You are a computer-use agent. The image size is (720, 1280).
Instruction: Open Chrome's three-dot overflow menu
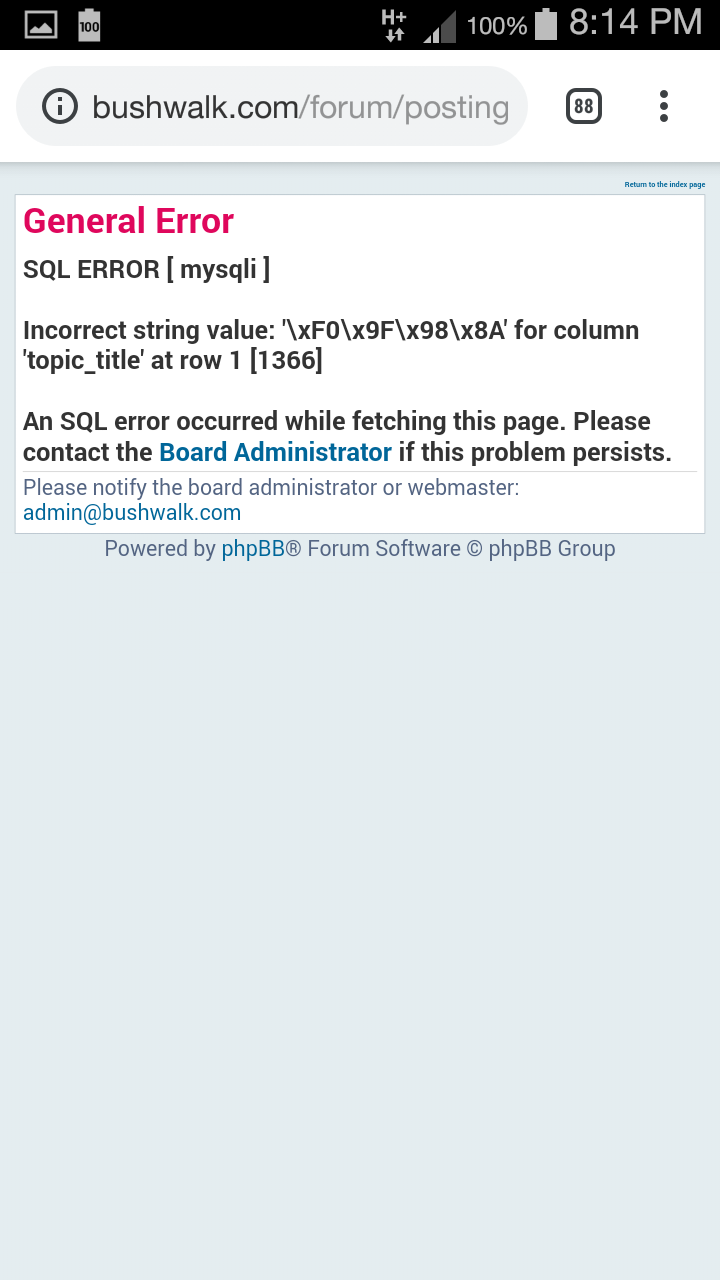click(663, 106)
